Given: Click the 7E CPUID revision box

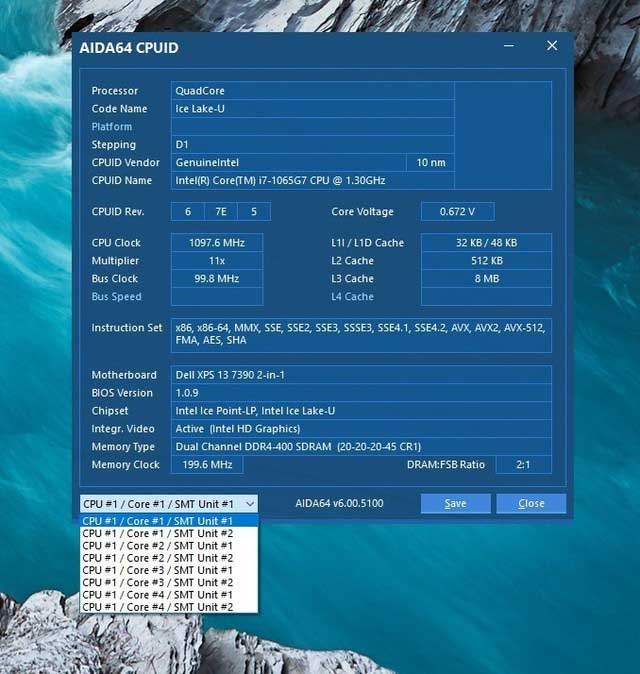Looking at the screenshot, I should pyautogui.click(x=221, y=211).
